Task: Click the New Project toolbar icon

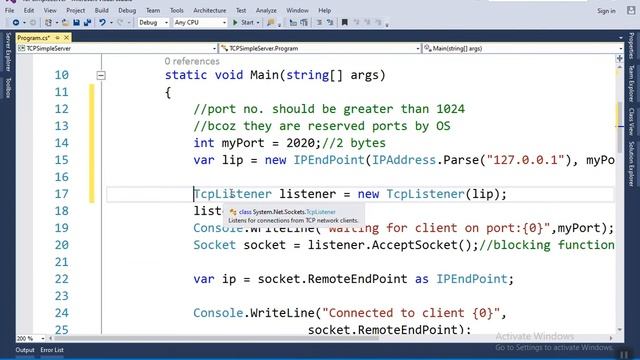Action: (48, 23)
